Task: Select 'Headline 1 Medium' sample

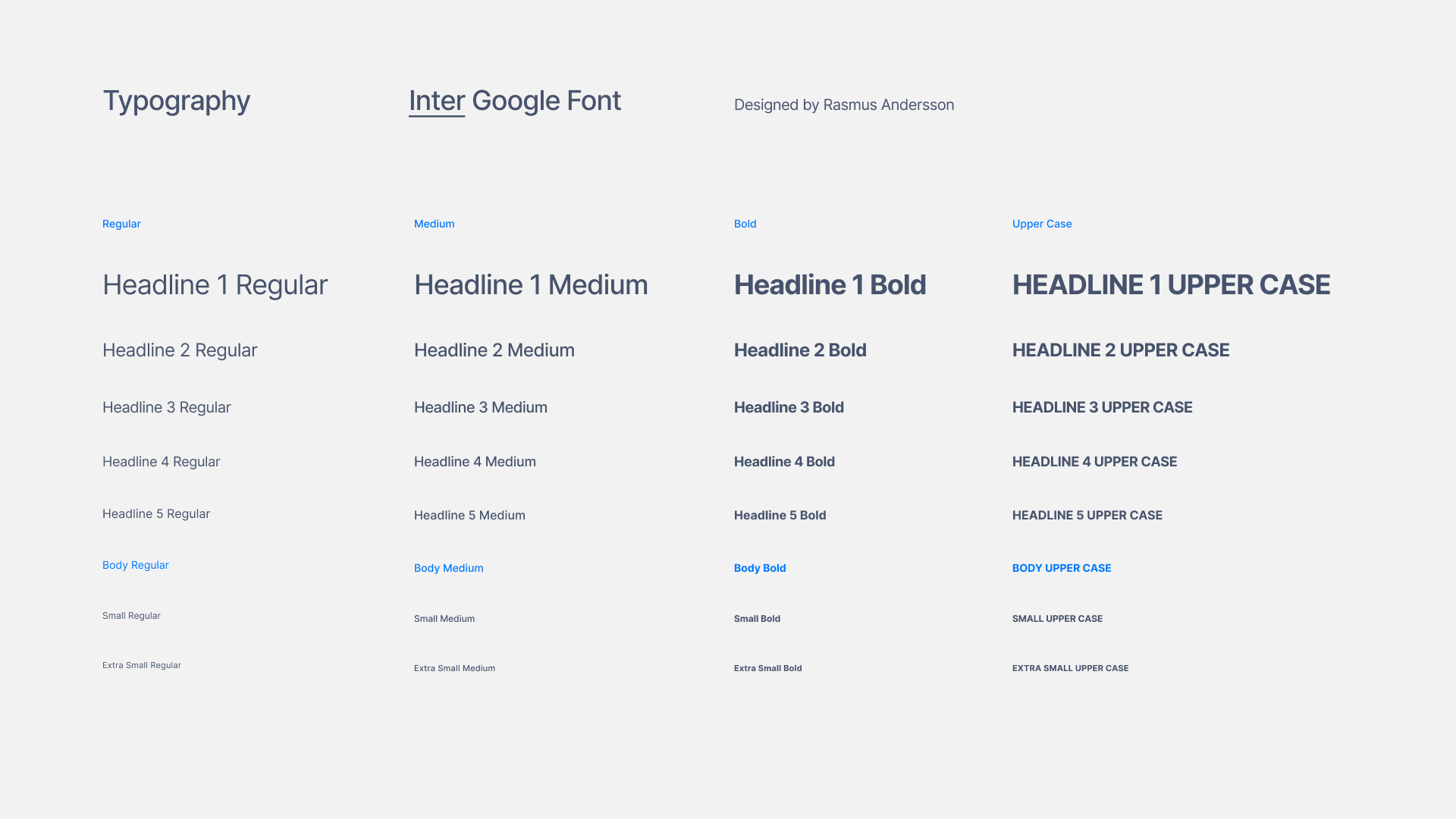Action: point(531,285)
